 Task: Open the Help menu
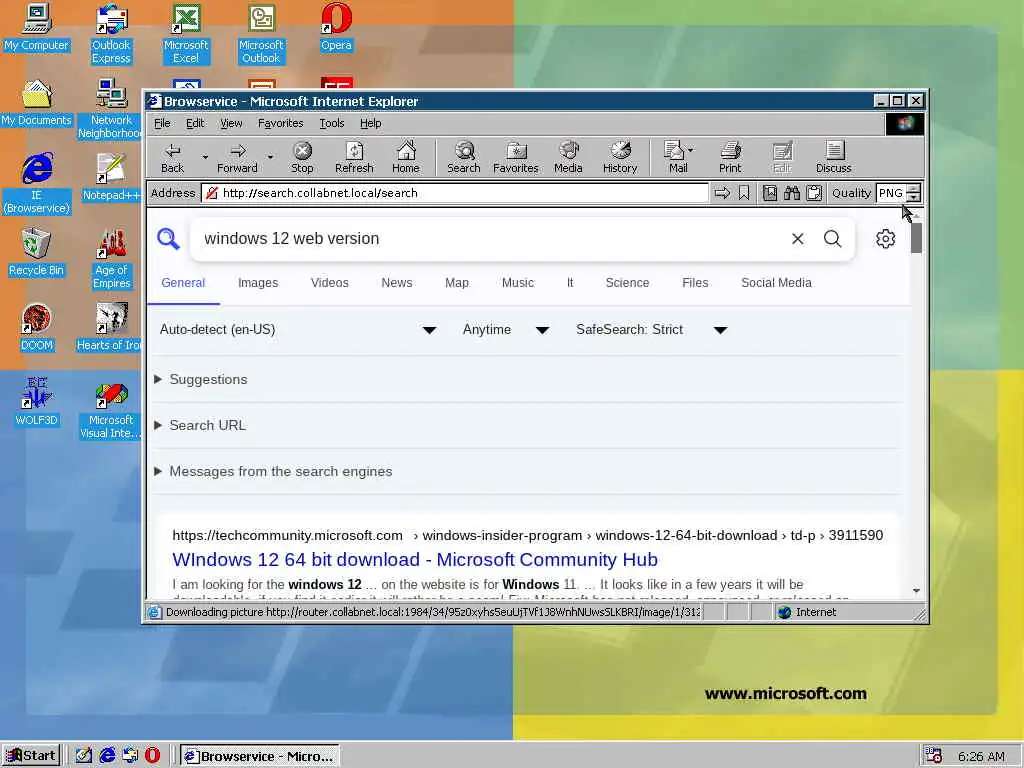[x=370, y=123]
